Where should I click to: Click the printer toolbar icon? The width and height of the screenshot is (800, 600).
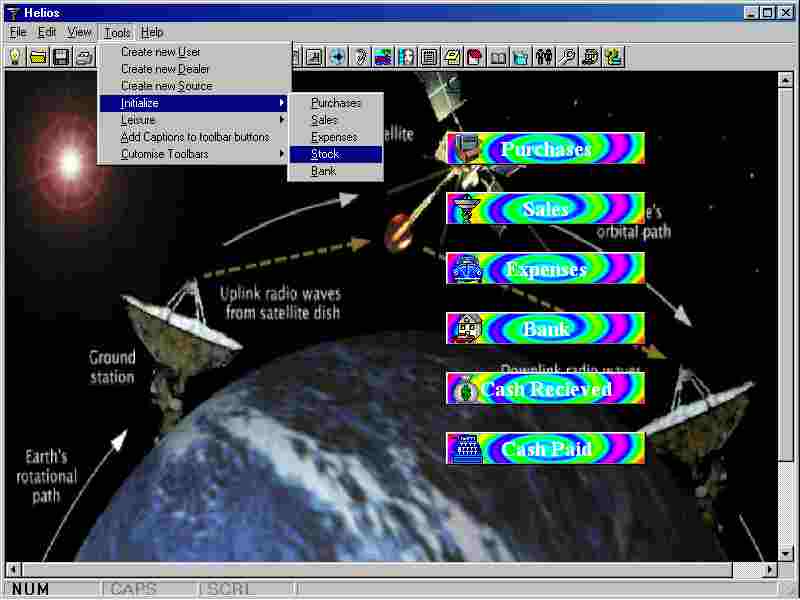coord(85,57)
